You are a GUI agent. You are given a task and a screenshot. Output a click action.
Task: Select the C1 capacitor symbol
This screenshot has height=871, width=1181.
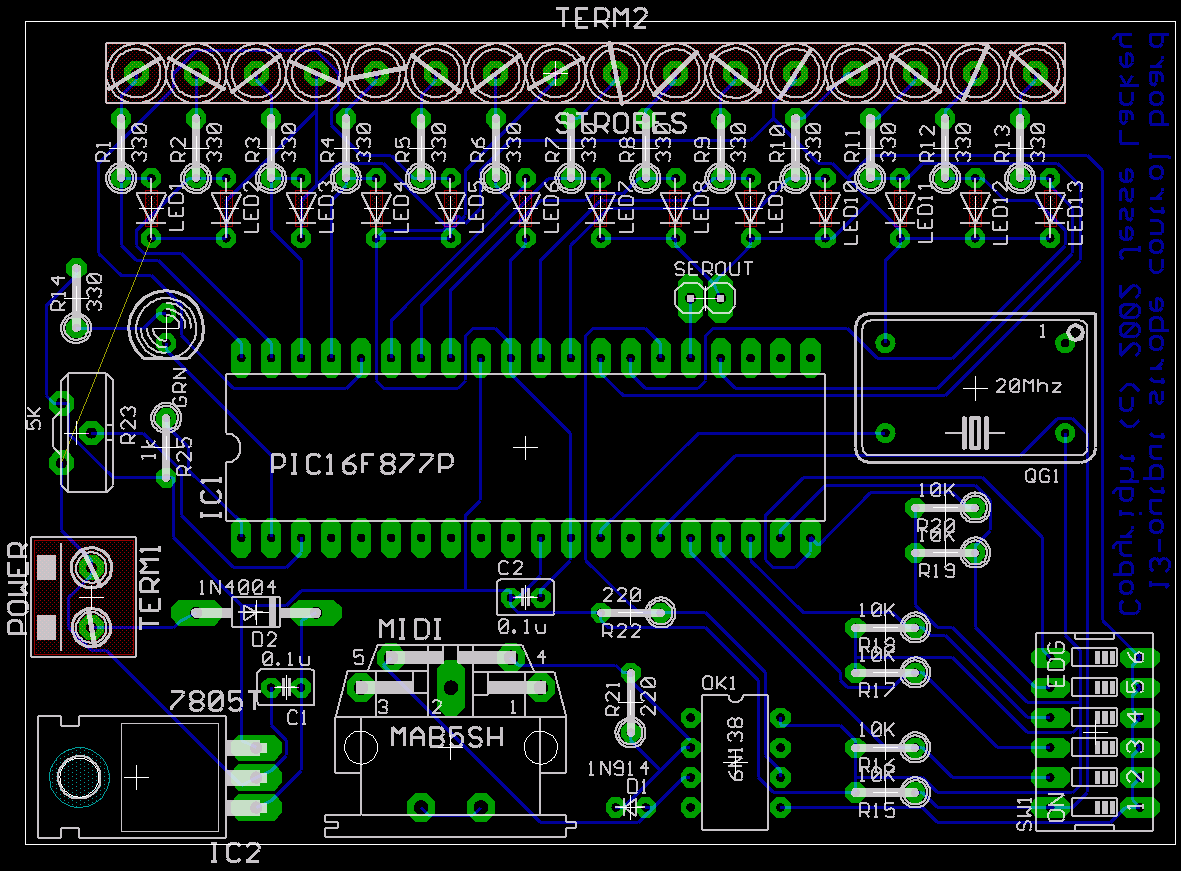point(285,686)
